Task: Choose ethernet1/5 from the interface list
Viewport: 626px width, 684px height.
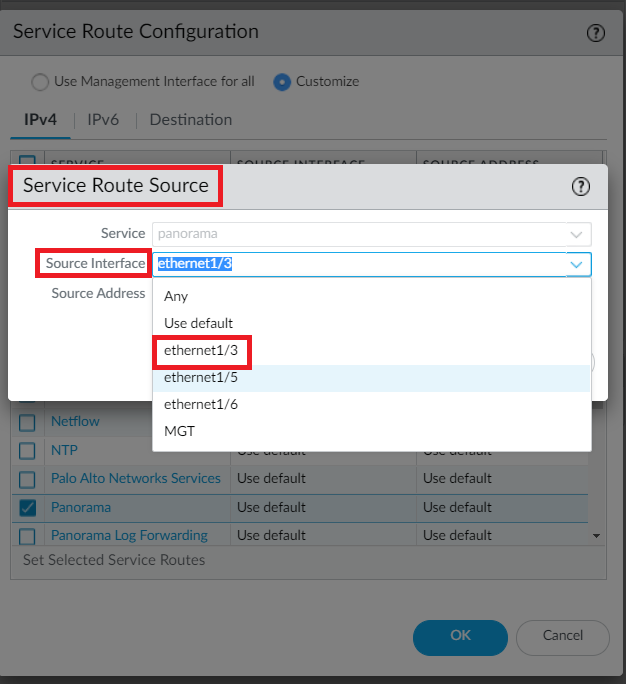Action: [x=200, y=378]
